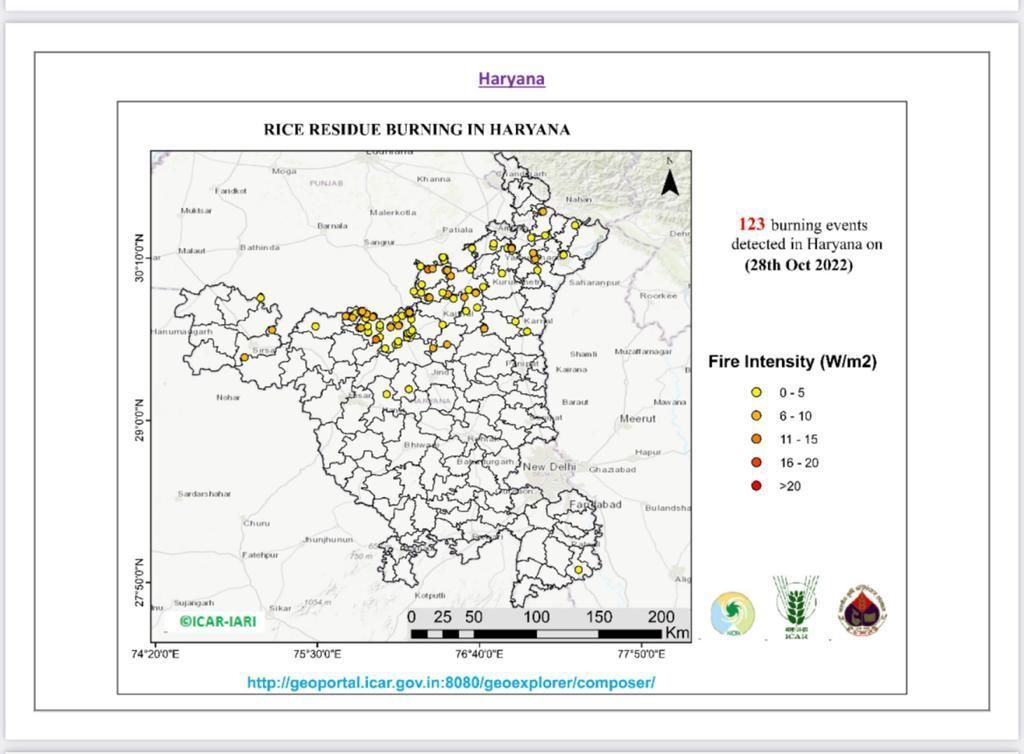Click the ©ICAR-IARI watermark badge

click(217, 621)
